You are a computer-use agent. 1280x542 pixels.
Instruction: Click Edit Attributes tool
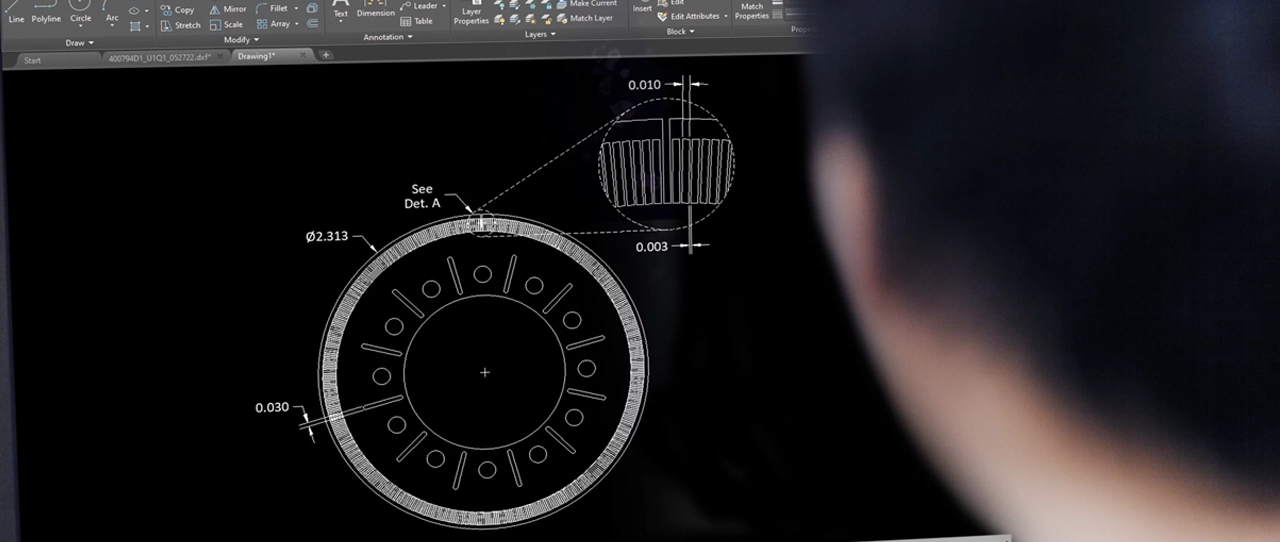click(688, 16)
